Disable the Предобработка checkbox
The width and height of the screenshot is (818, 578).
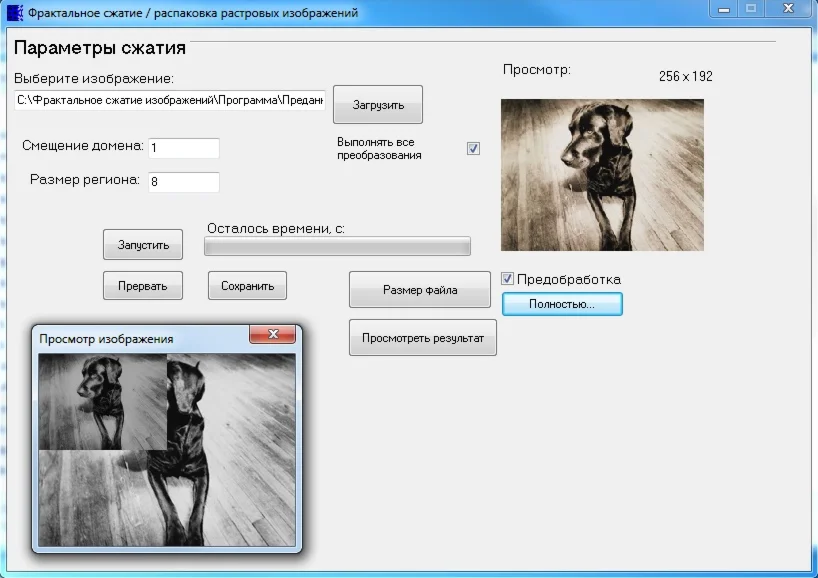point(507,280)
